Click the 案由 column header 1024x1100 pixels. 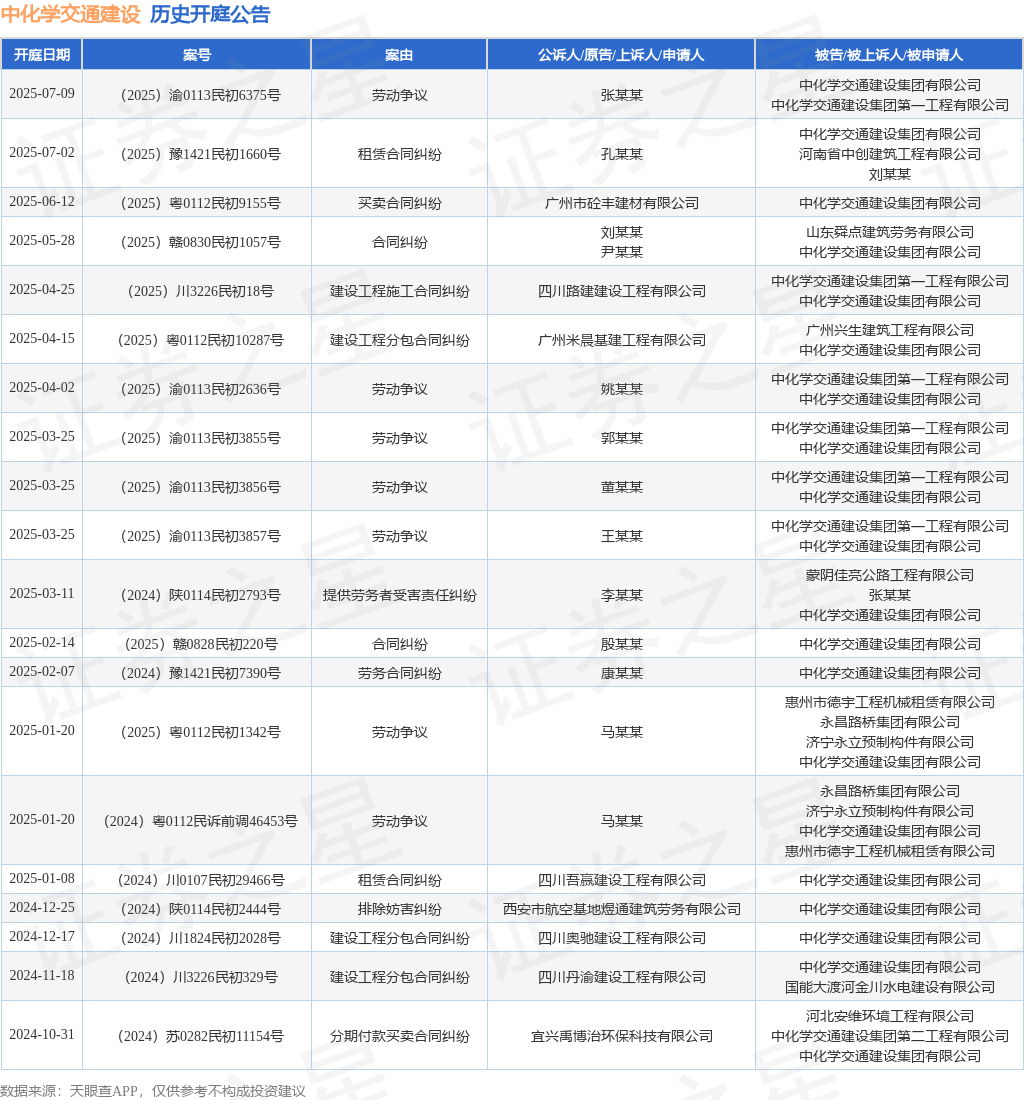[399, 55]
